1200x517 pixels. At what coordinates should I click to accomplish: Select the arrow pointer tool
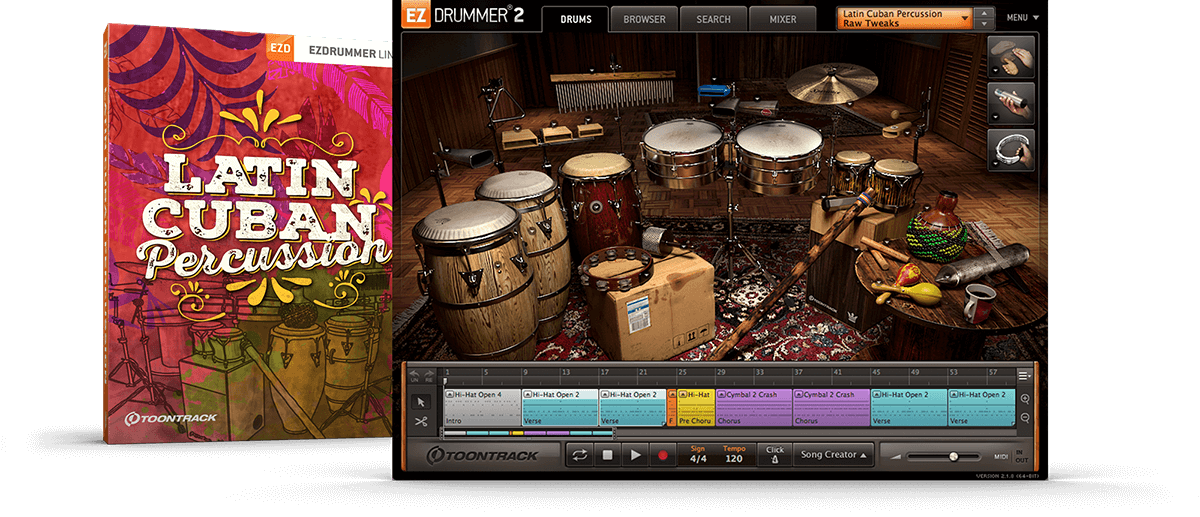point(421,402)
